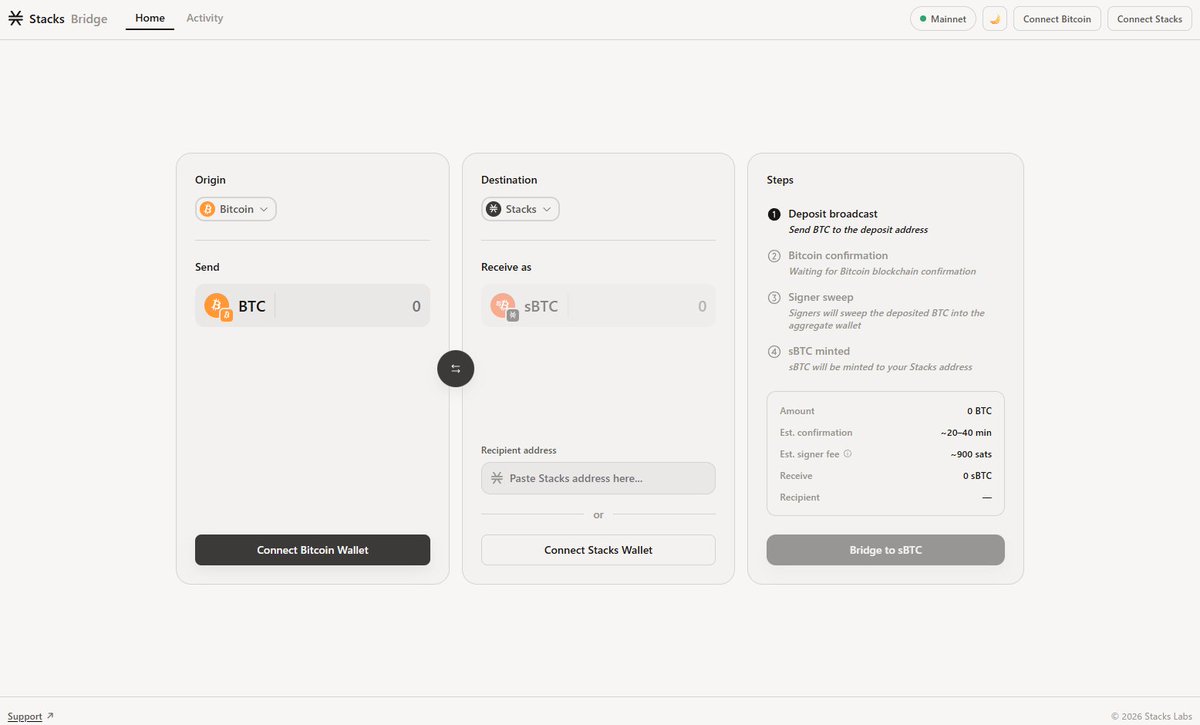1200x725 pixels.
Task: Click the Stacks icon in recipient address field
Action: pyautogui.click(x=496, y=478)
